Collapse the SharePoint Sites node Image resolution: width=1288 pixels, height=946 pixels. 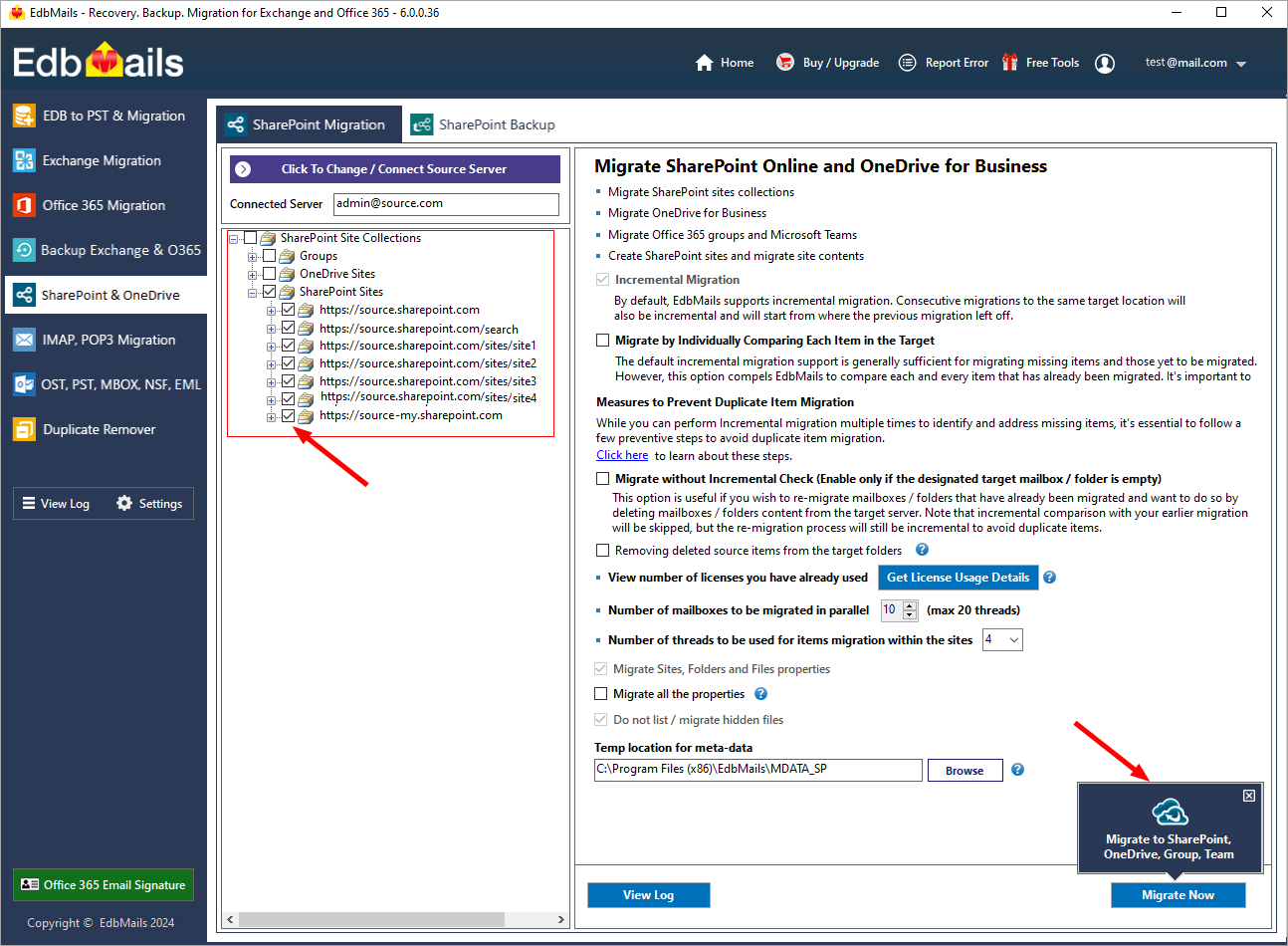252,293
